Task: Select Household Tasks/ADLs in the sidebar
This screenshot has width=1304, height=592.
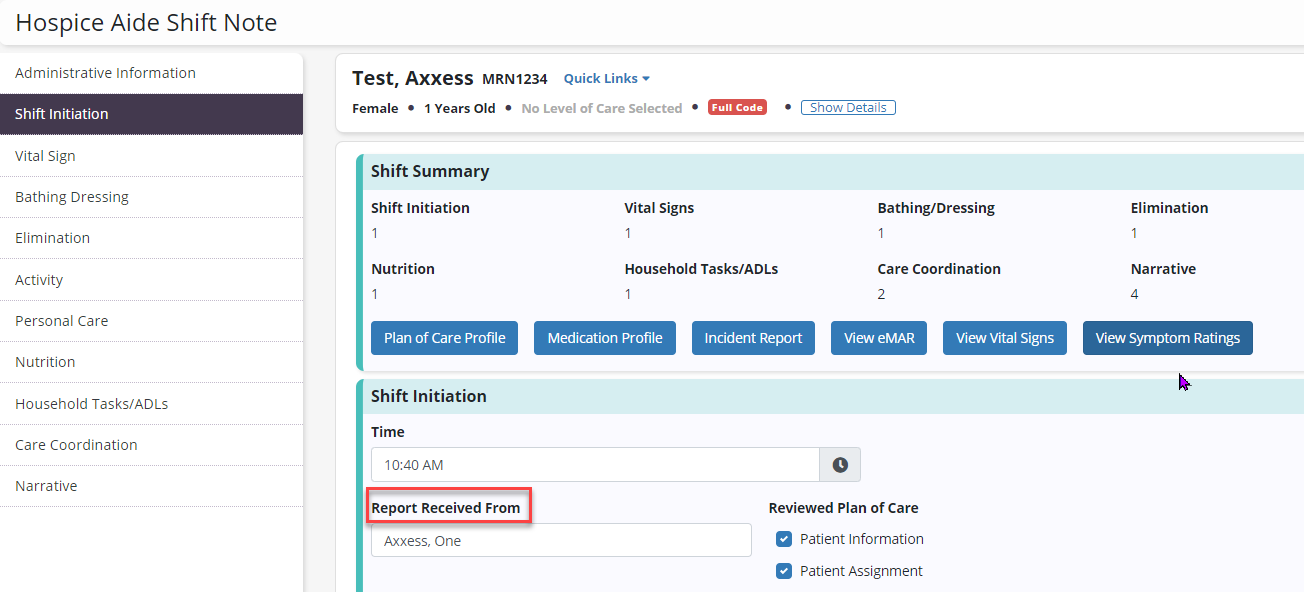Action: [91, 404]
